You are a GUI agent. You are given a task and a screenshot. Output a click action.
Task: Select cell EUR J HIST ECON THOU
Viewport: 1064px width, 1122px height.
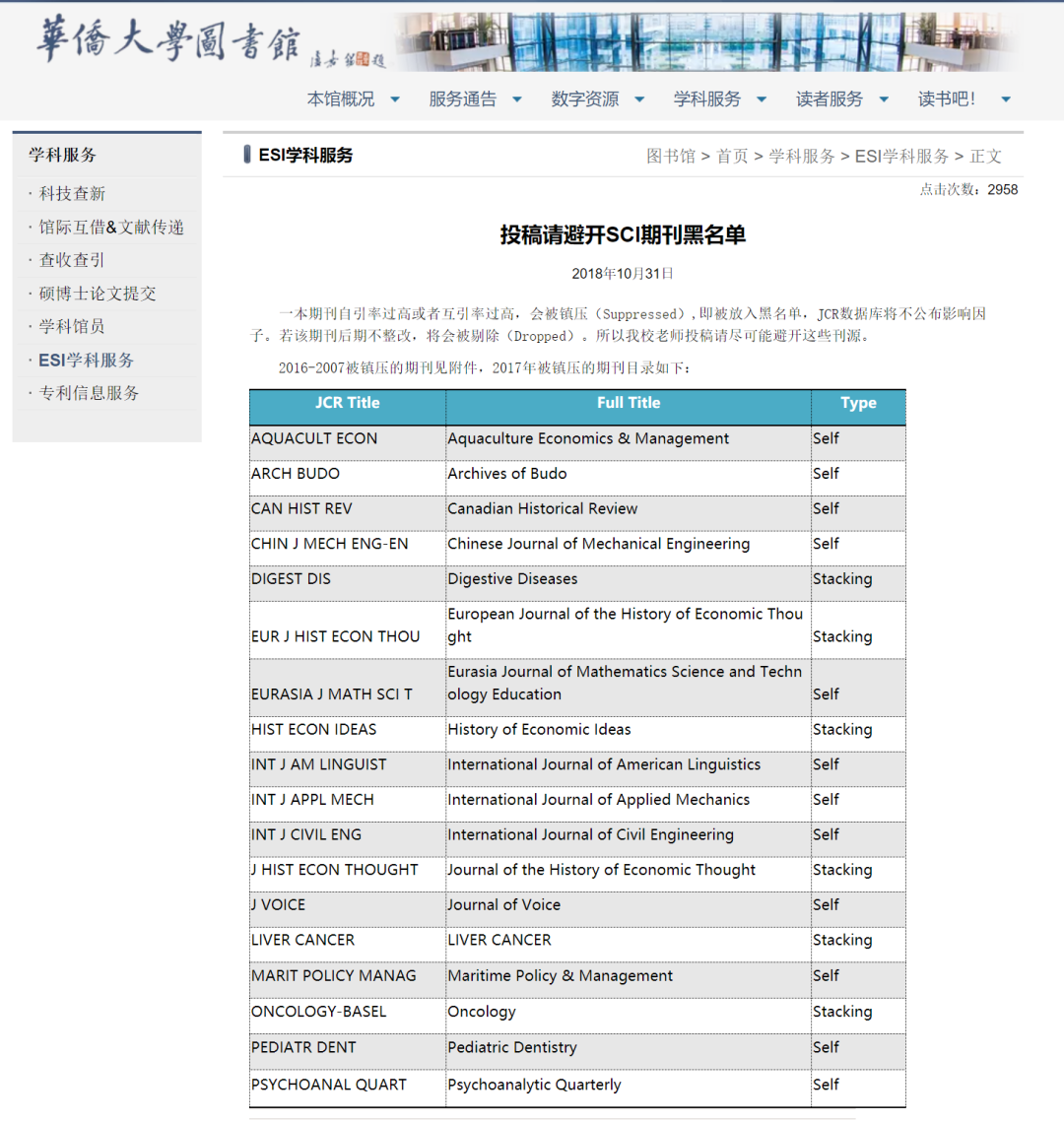[348, 630]
